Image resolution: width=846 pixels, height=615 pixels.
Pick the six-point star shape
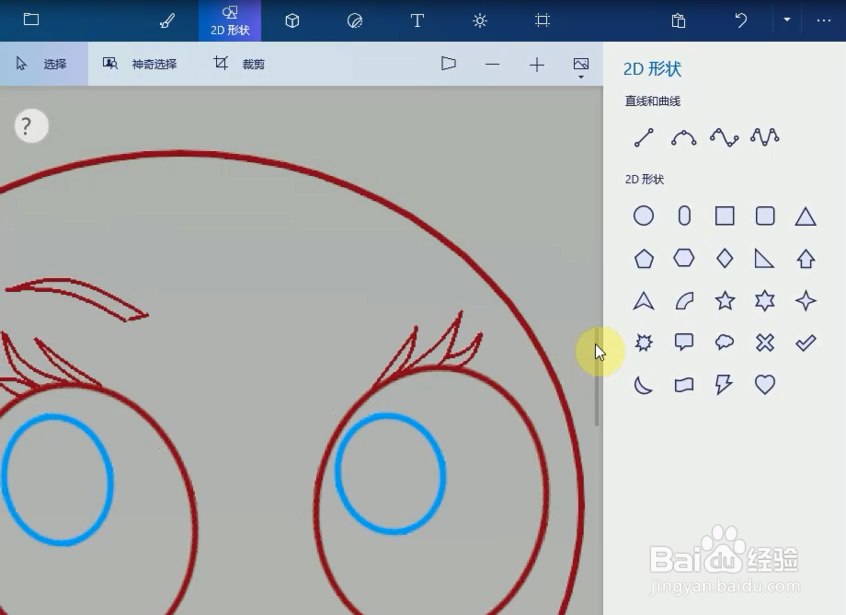click(765, 300)
